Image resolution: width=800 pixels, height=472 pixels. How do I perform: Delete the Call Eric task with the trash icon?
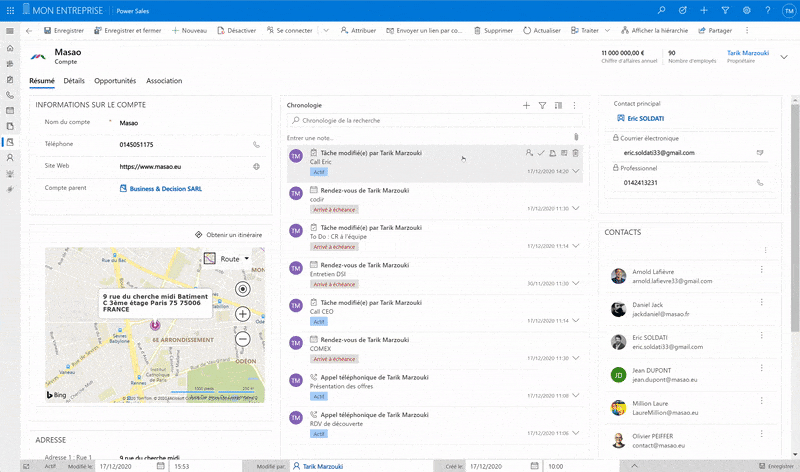click(x=576, y=153)
